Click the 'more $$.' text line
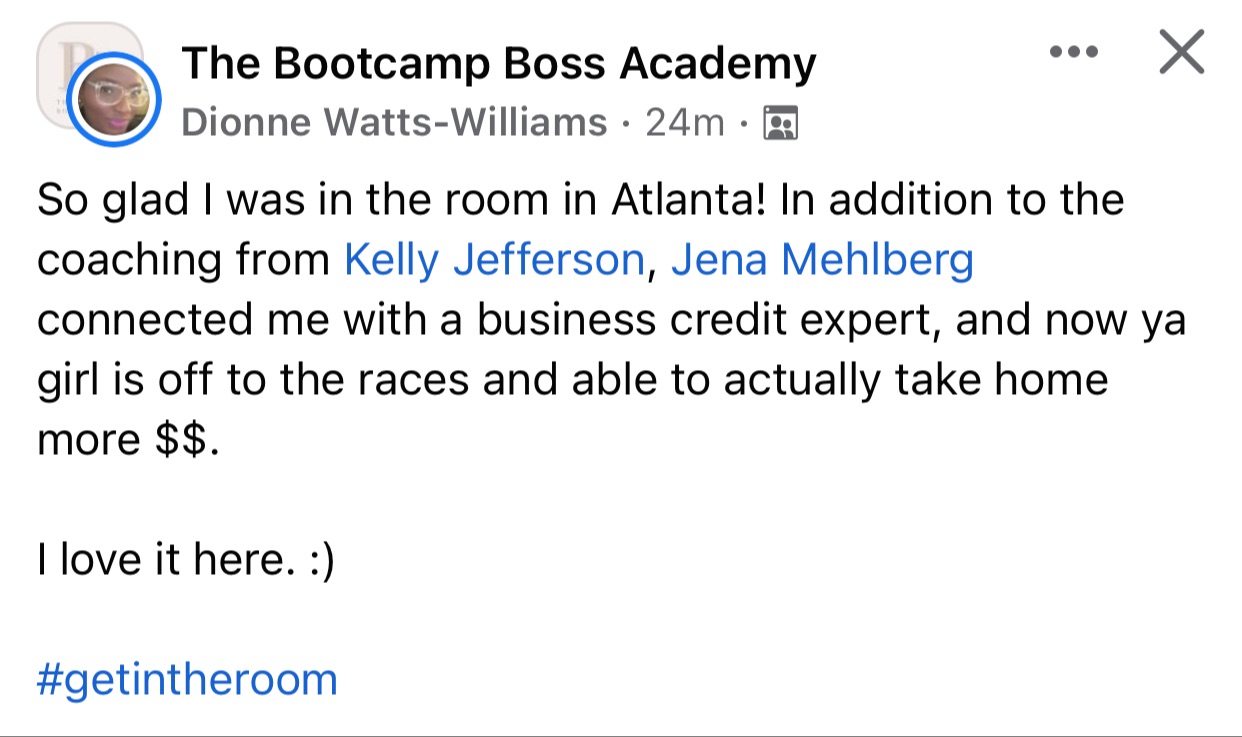1242x737 pixels. [x=127, y=440]
